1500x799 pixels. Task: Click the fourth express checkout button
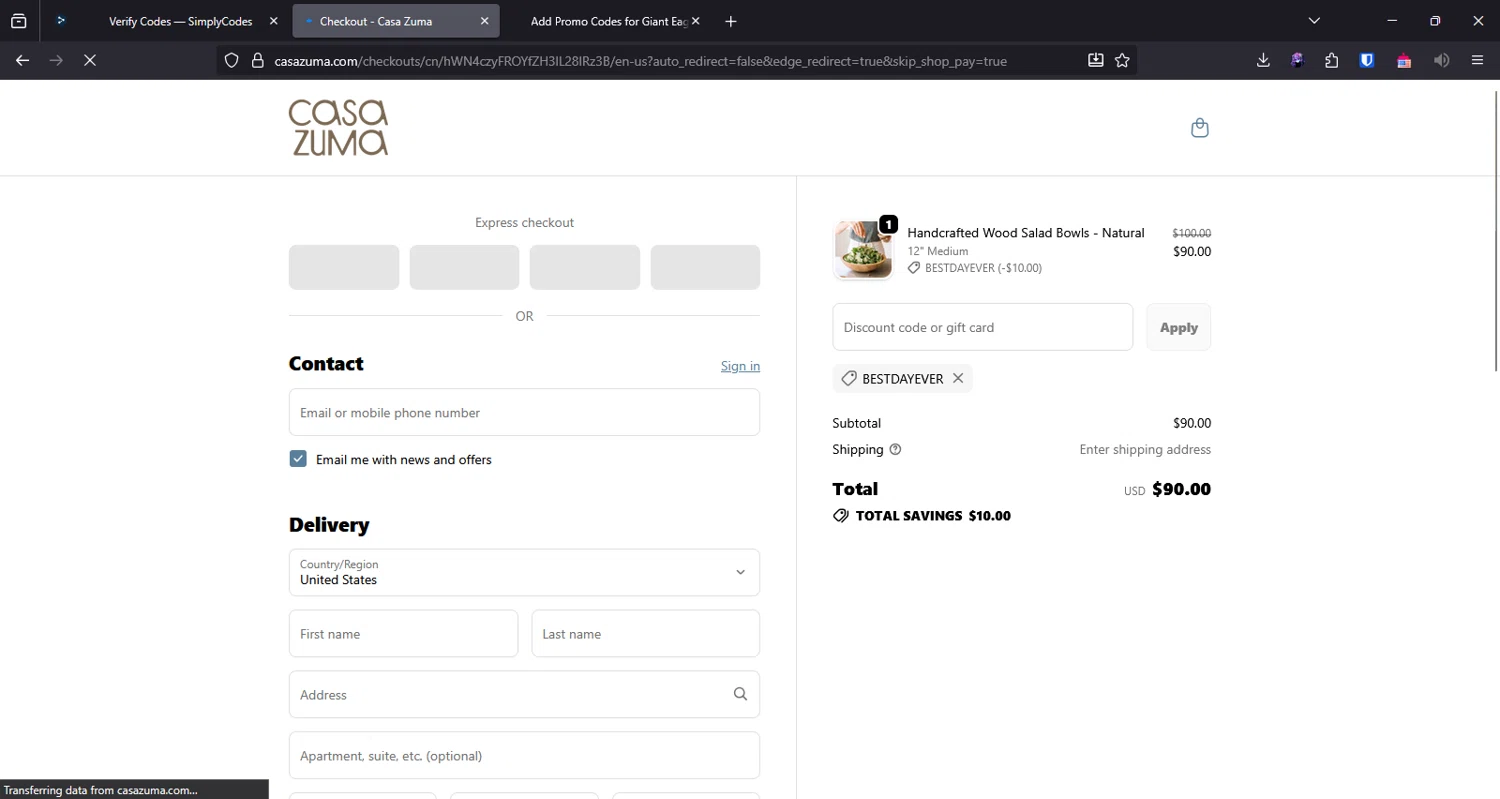pos(705,267)
